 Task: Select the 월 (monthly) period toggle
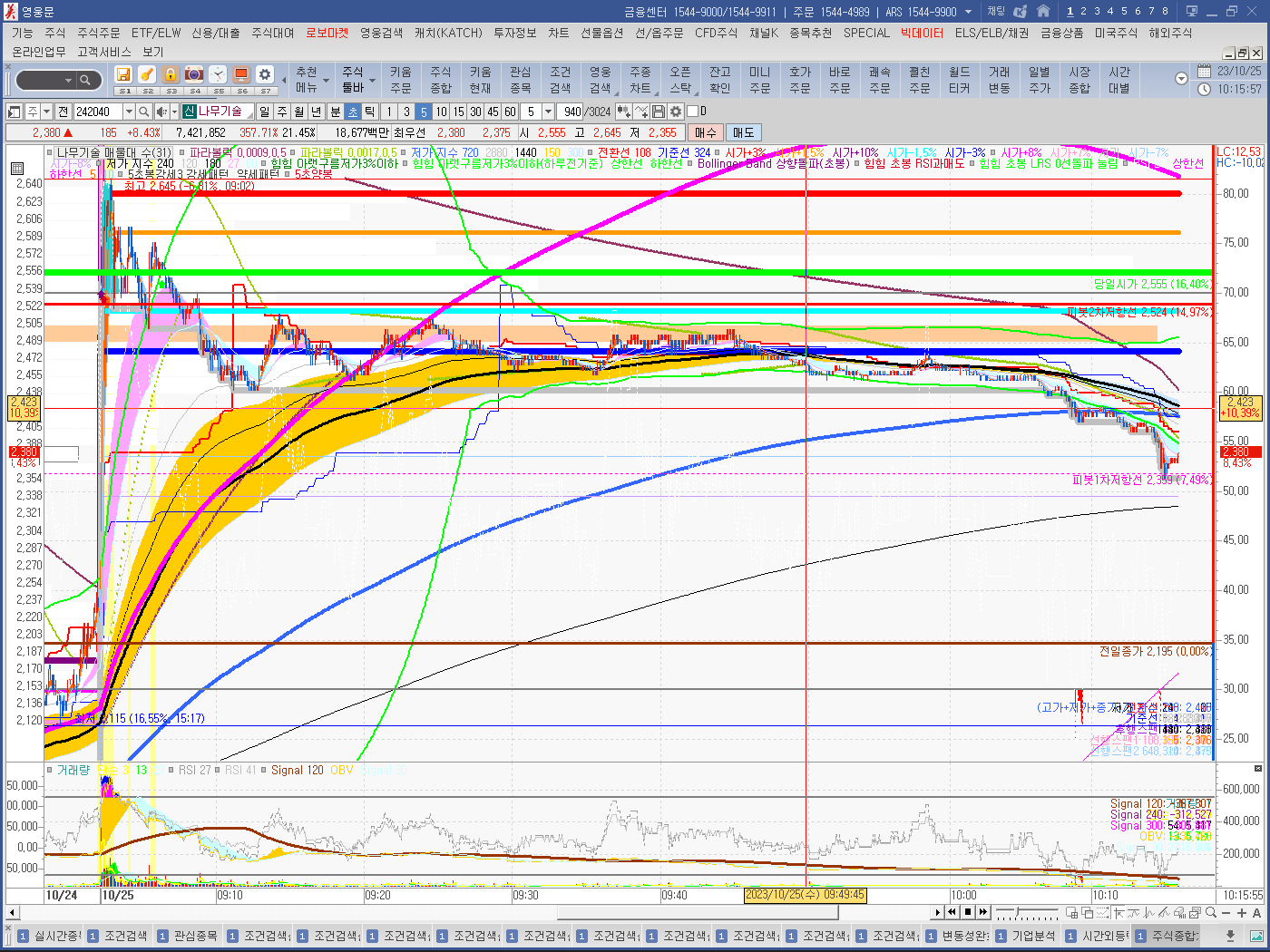(x=299, y=112)
